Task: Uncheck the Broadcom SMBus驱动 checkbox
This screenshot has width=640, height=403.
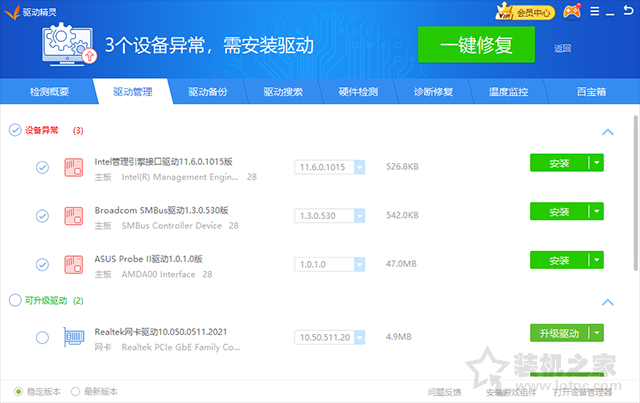Action: tap(42, 216)
